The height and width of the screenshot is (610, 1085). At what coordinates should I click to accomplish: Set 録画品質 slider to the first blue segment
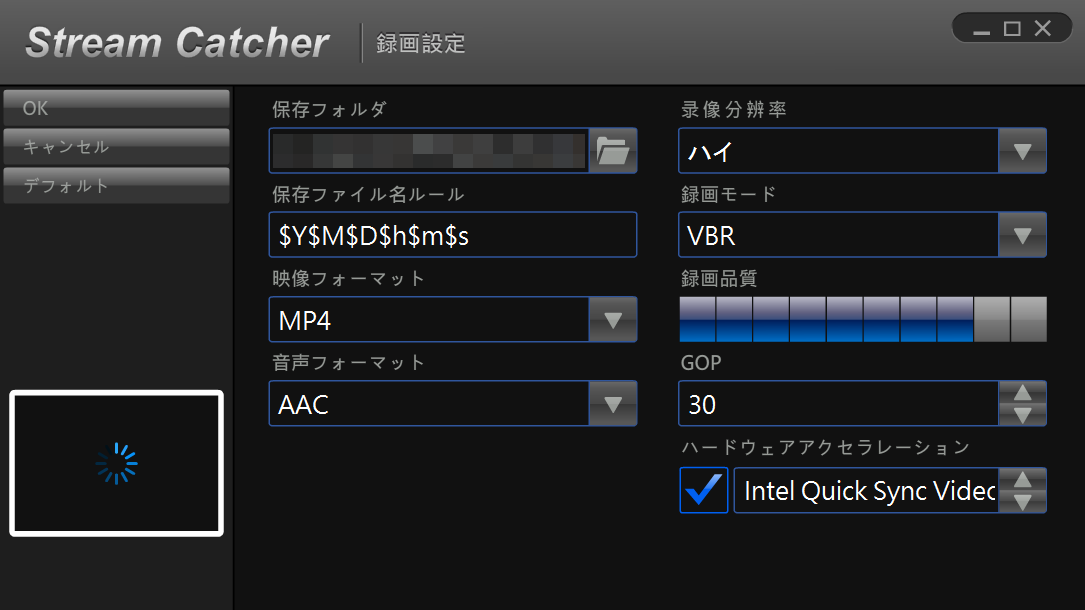click(698, 320)
